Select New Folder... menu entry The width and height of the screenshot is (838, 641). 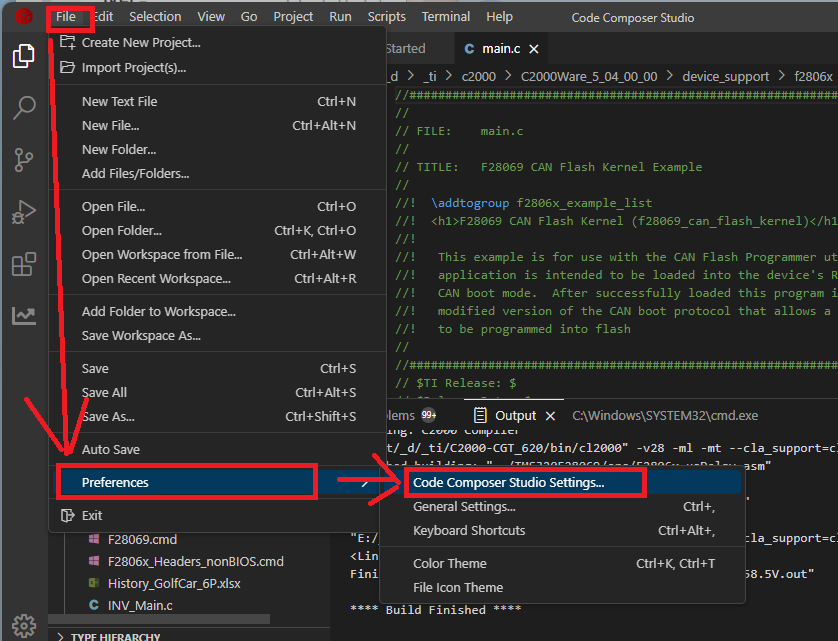click(x=218, y=150)
